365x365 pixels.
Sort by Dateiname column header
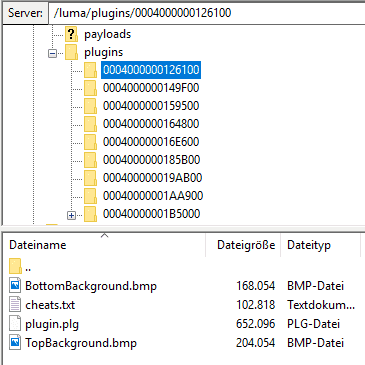[104, 245]
